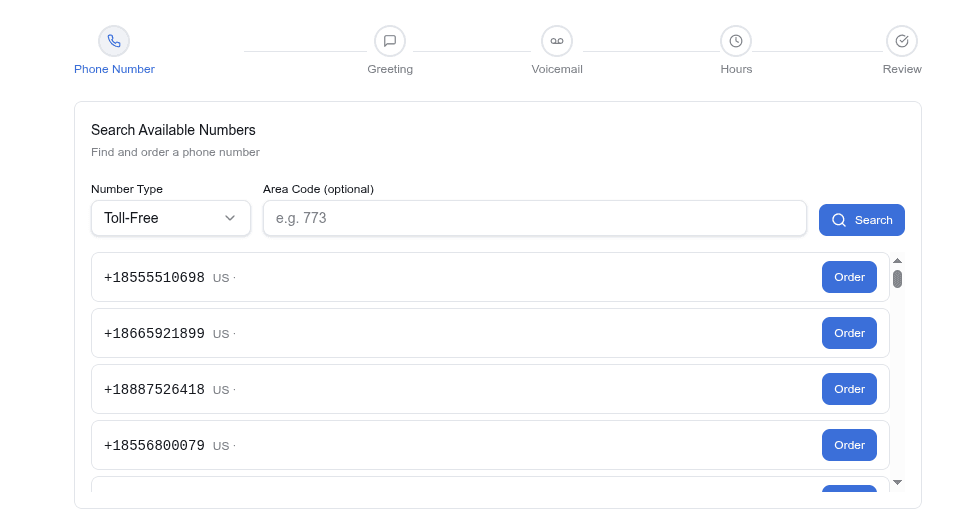The width and height of the screenshot is (969, 531).
Task: Click the scrollbar up arrow
Action: pyautogui.click(x=897, y=261)
